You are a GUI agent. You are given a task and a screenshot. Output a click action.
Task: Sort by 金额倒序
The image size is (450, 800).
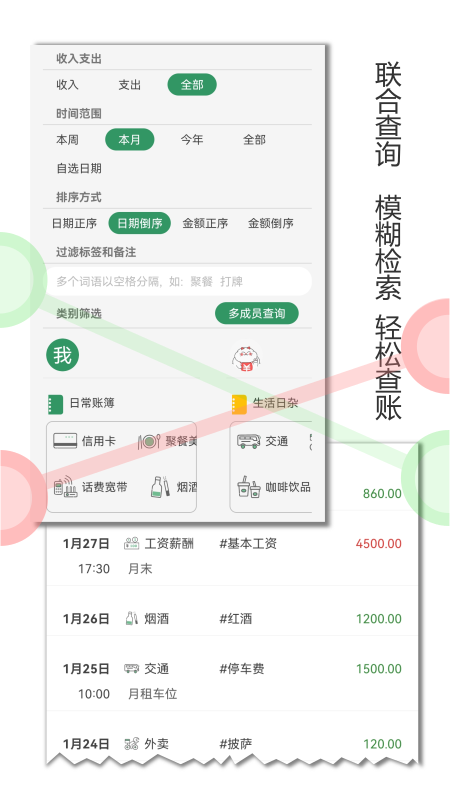click(270, 223)
